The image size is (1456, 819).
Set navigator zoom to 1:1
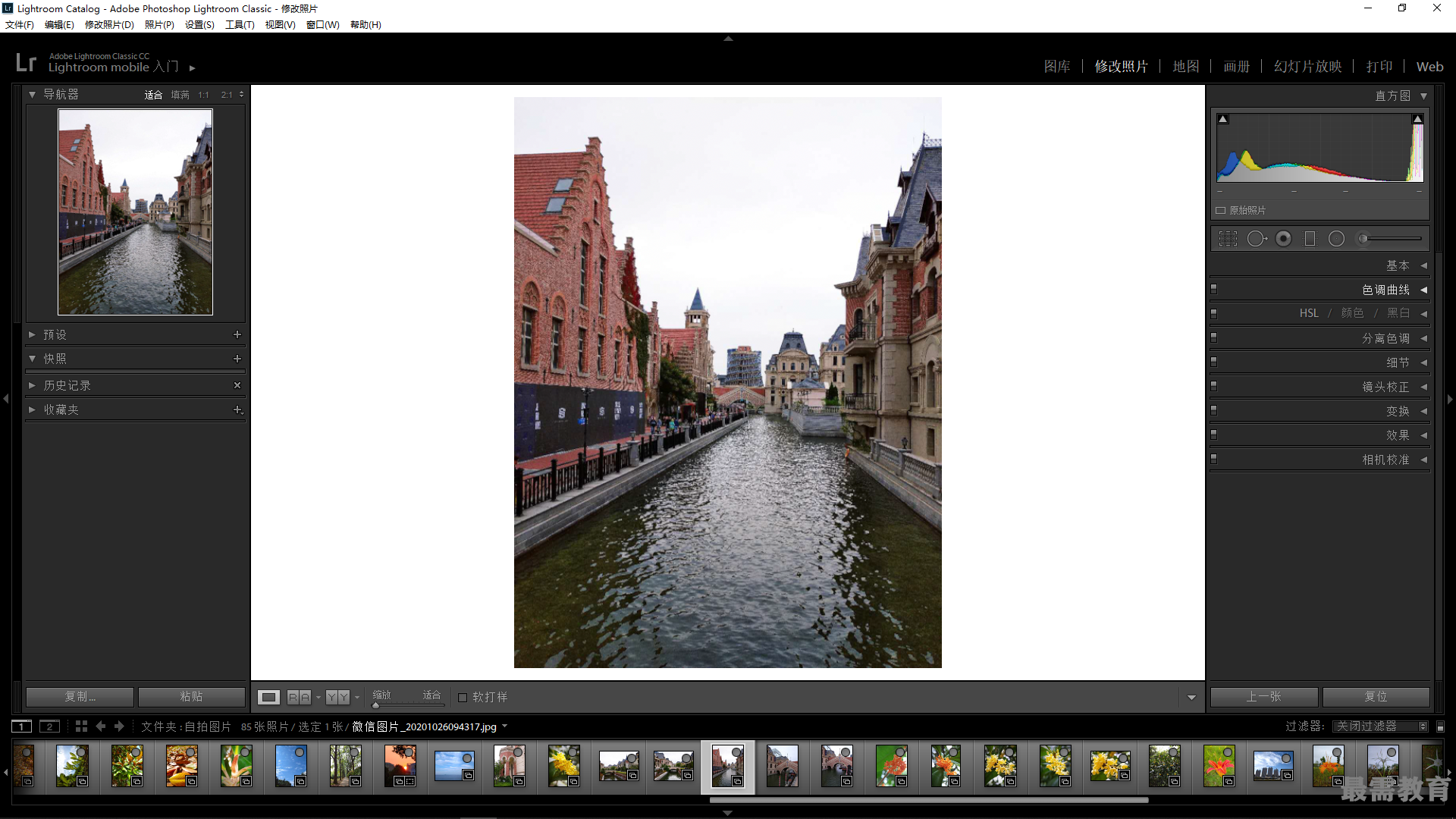[203, 95]
